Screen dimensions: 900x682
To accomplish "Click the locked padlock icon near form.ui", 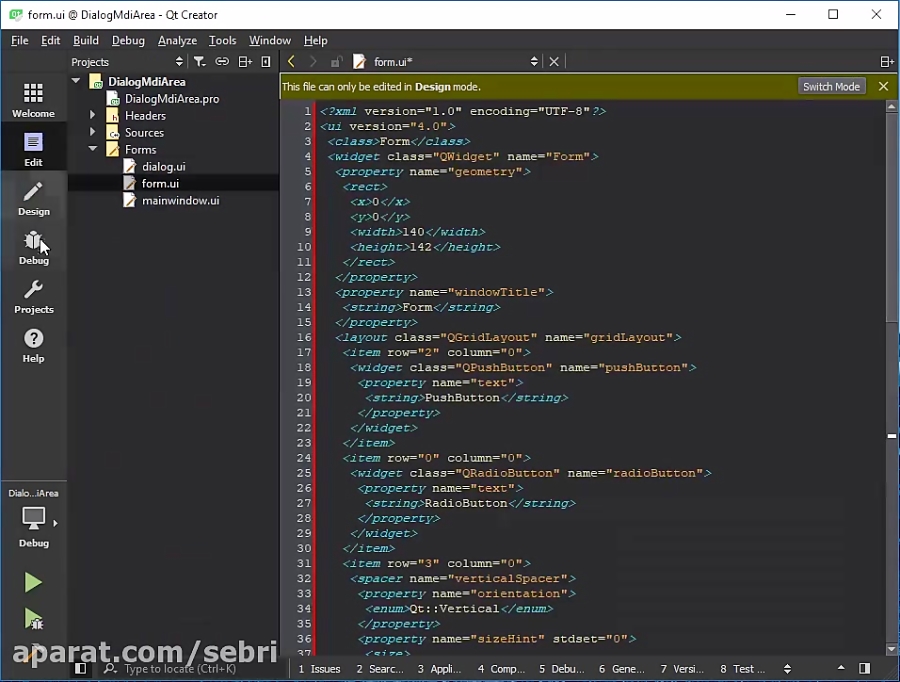I will coord(336,61).
